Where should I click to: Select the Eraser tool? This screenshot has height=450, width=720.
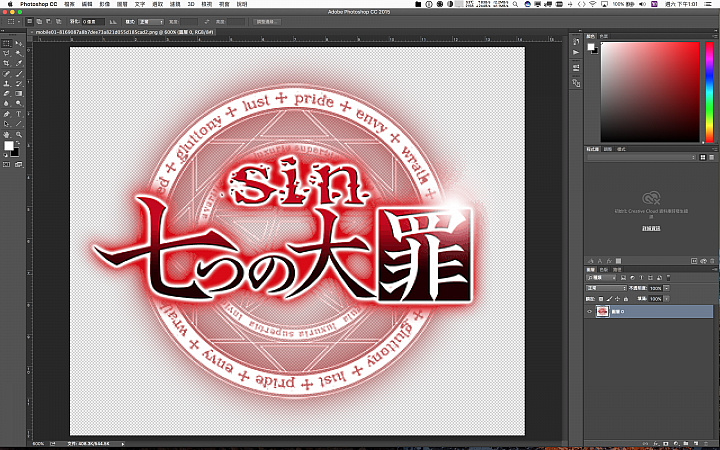6,93
